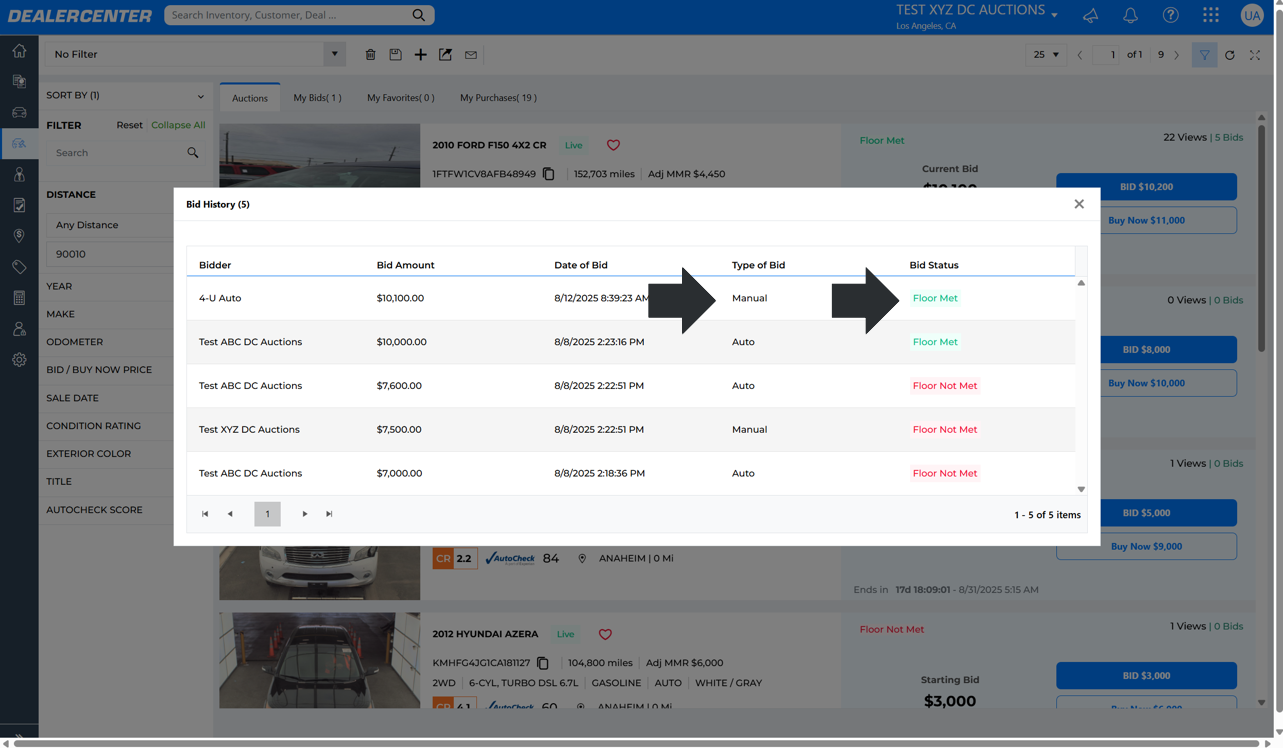Expand the Sort By (1) section
This screenshot has width=1283, height=748.
pyautogui.click(x=125, y=96)
